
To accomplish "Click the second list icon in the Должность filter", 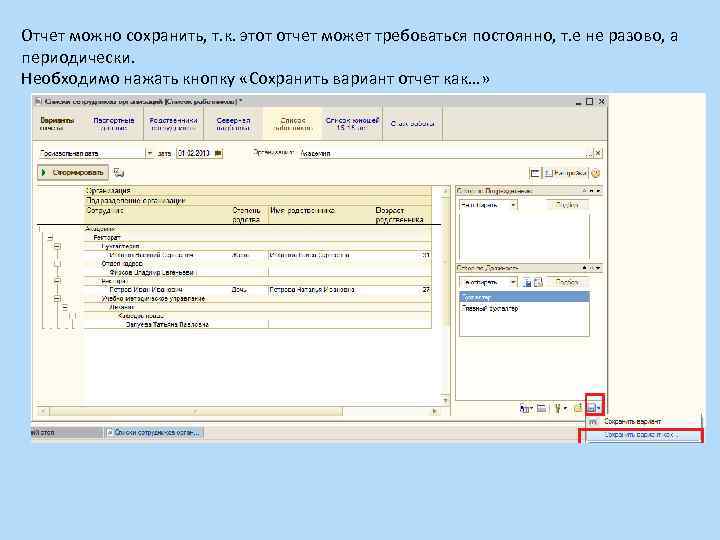I will click(x=538, y=282).
